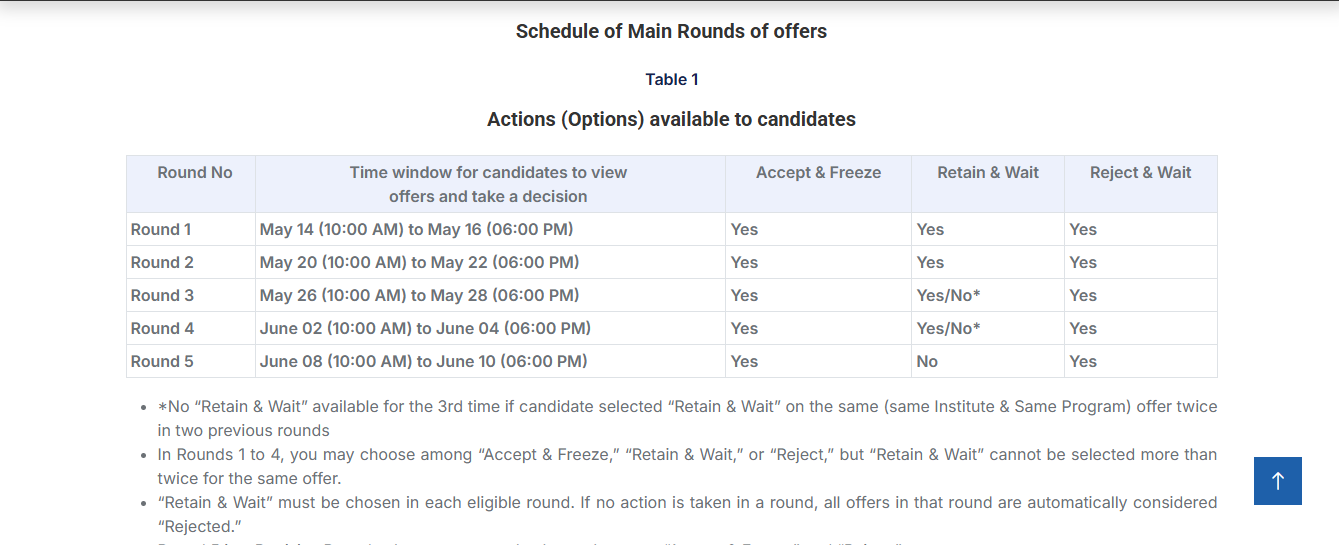
Task: Click the "Schedule of Main Rounds of offers" heading
Action: point(671,31)
